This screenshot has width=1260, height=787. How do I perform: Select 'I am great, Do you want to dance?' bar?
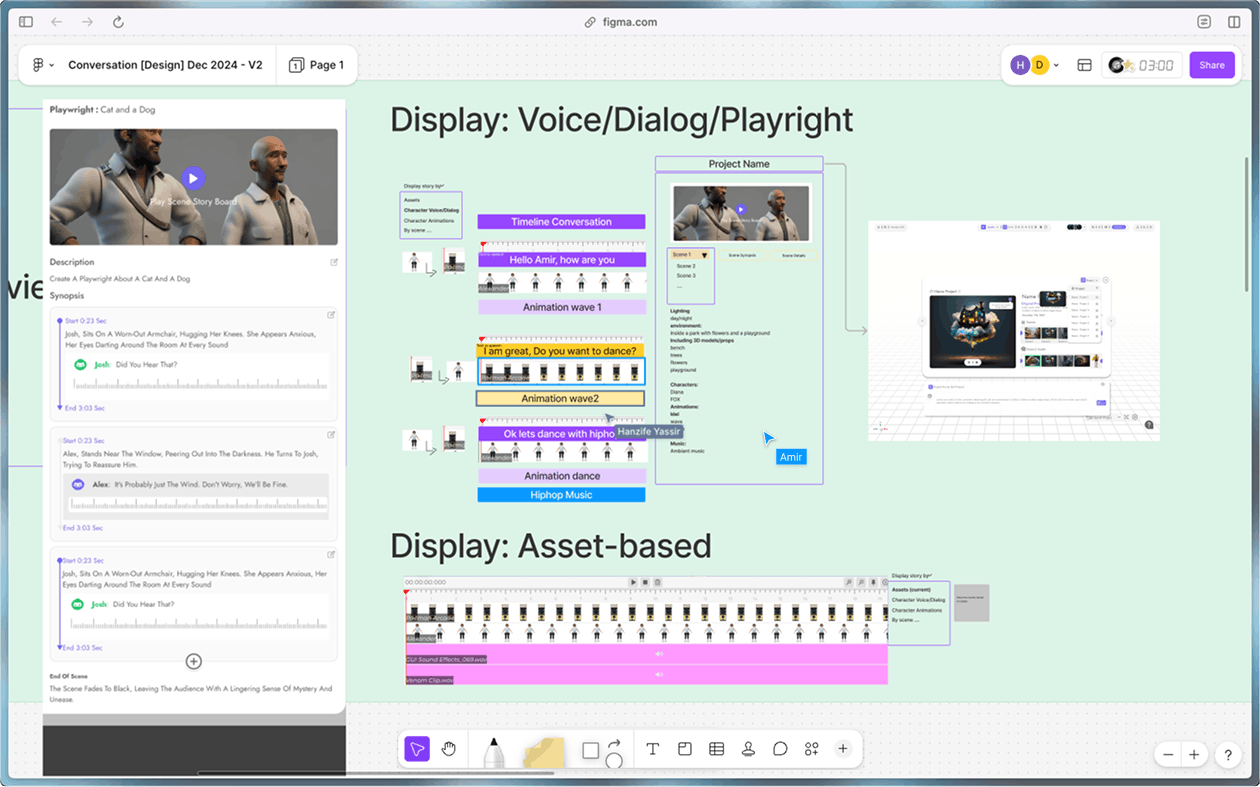click(x=560, y=351)
